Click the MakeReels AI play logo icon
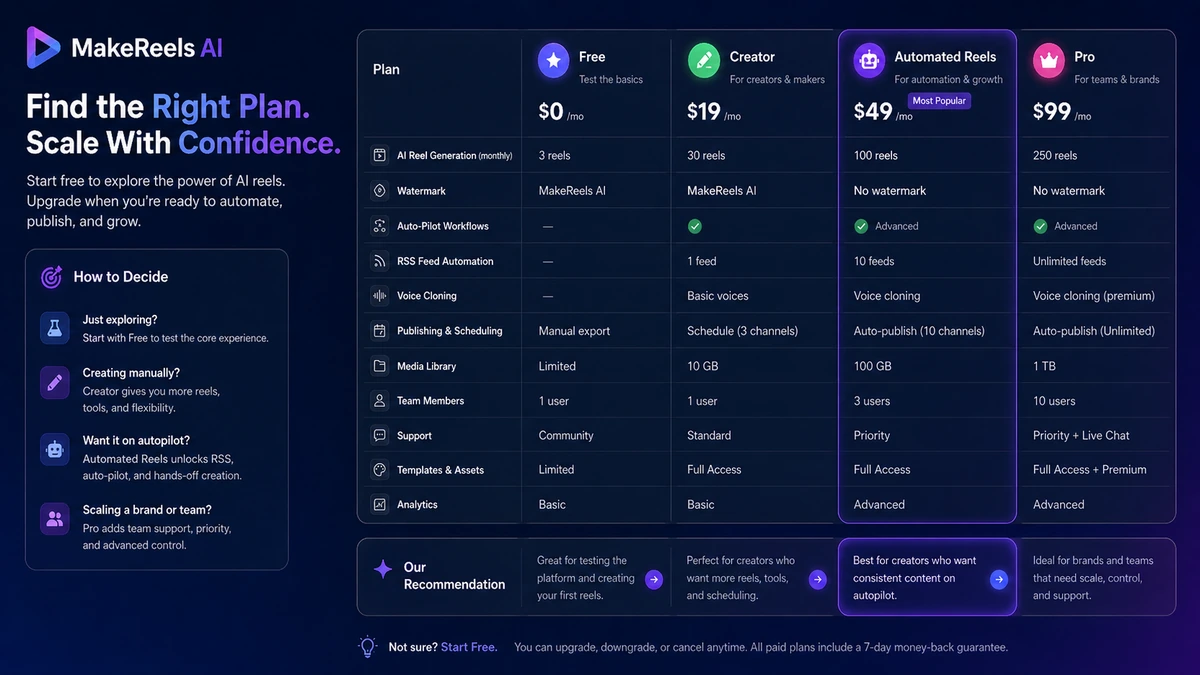The height and width of the screenshot is (675, 1200). (x=45, y=48)
